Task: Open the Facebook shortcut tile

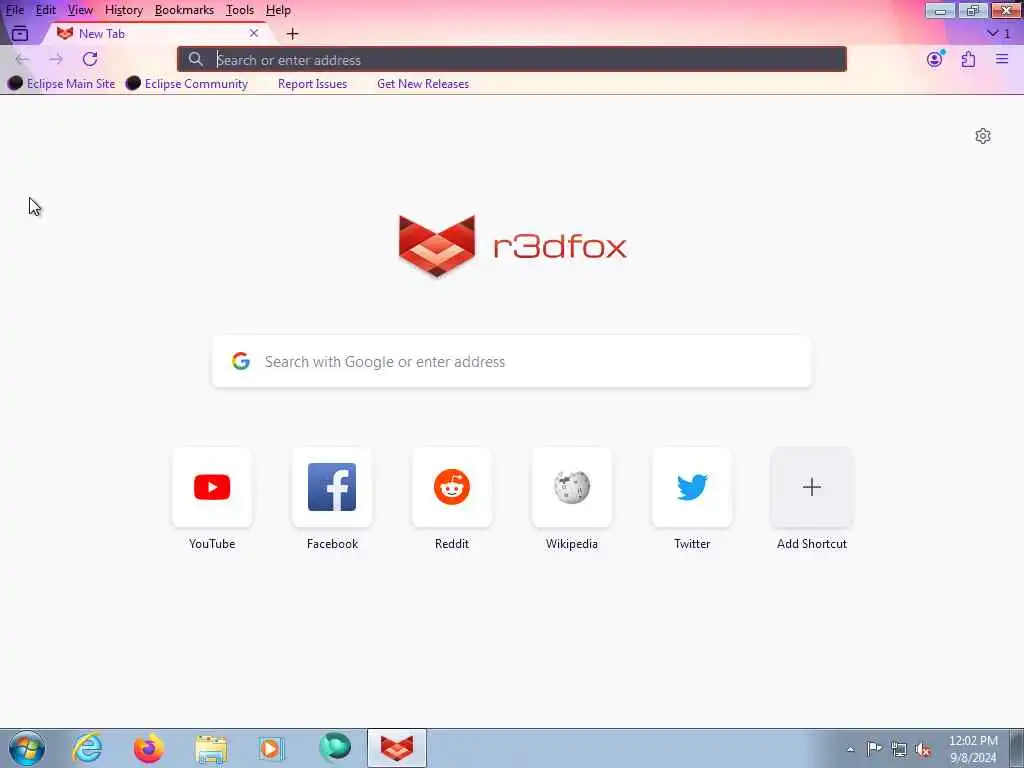Action: 332,487
